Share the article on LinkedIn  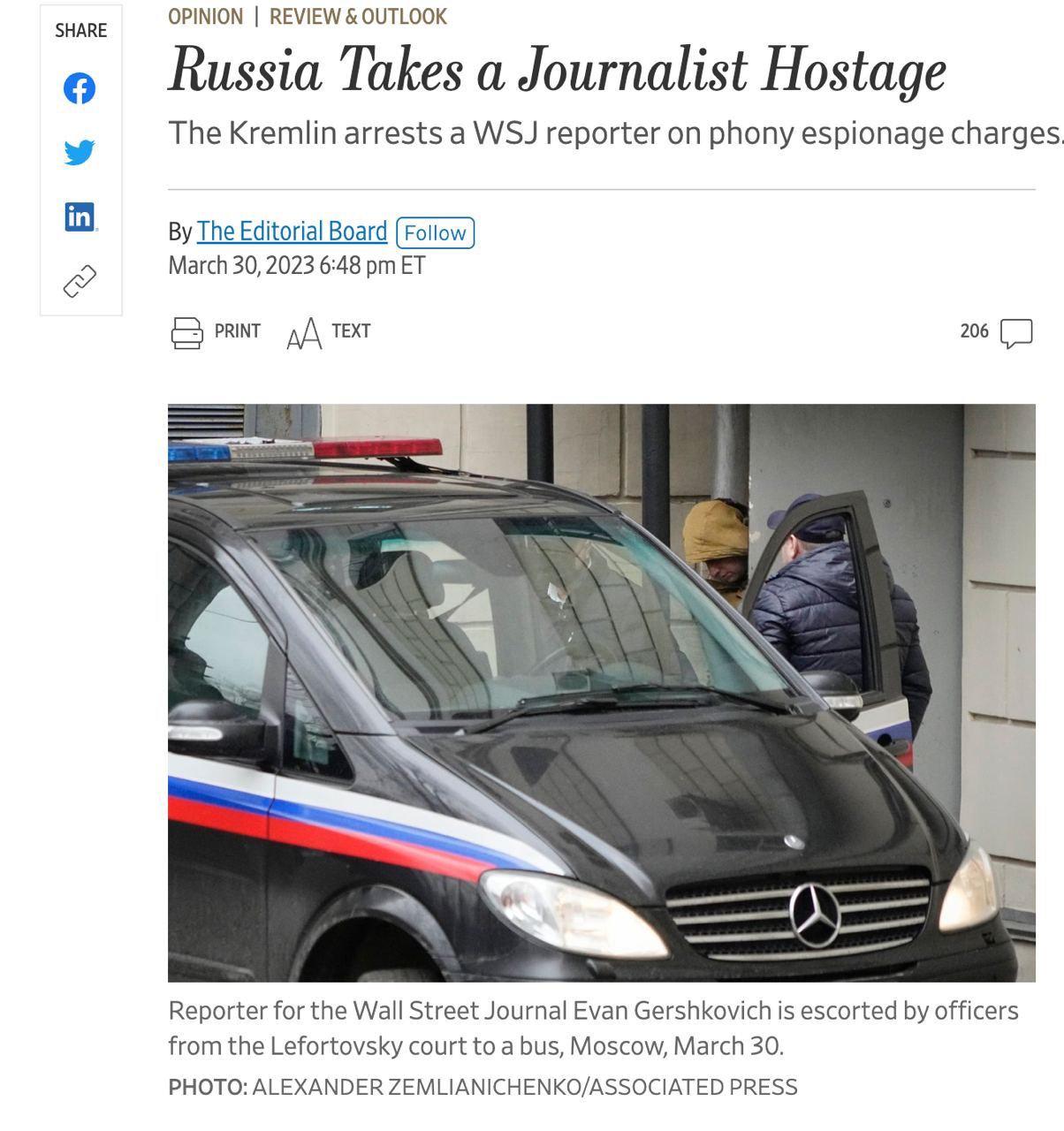pos(80,216)
